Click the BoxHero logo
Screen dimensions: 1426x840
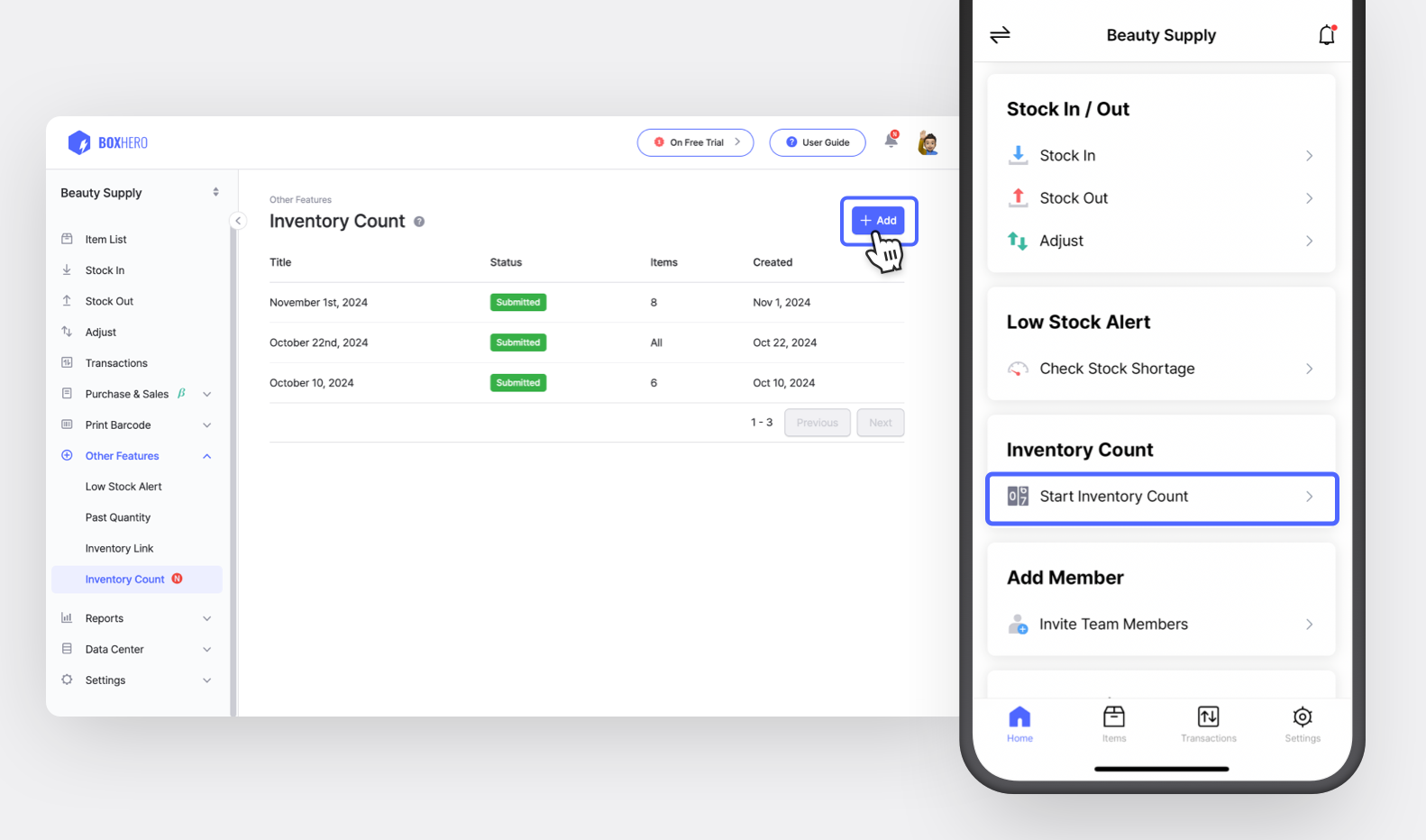point(107,142)
